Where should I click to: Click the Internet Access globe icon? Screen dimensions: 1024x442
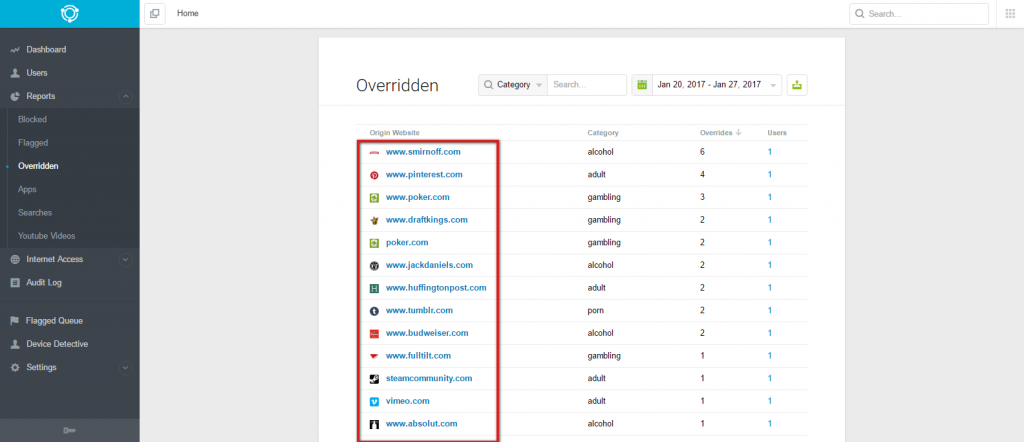pyautogui.click(x=15, y=259)
